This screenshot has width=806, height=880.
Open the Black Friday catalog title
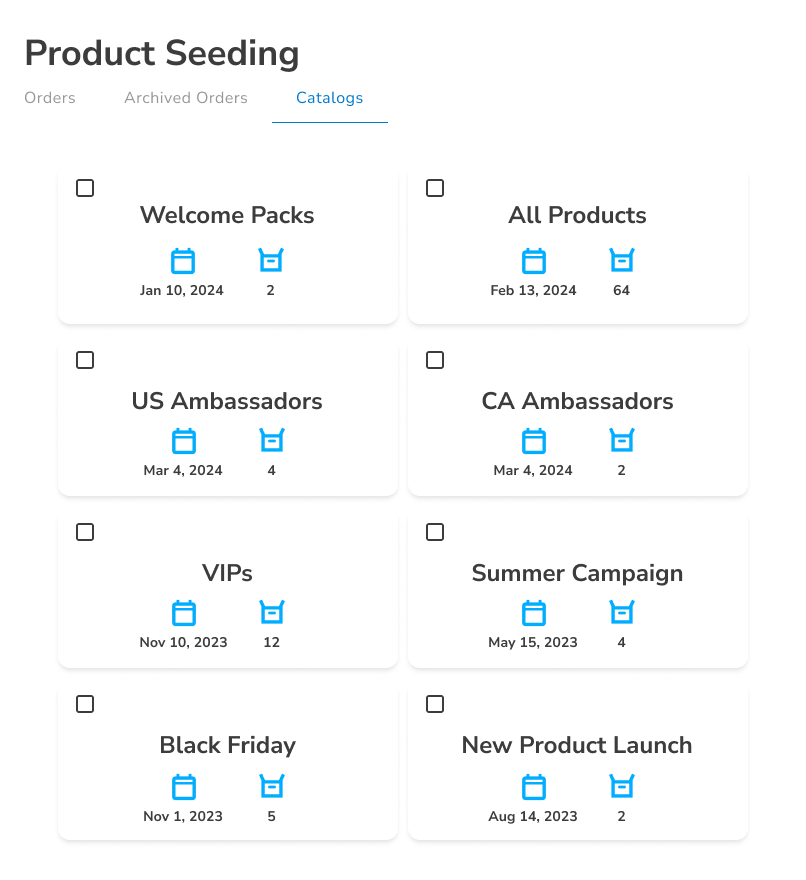tap(227, 745)
